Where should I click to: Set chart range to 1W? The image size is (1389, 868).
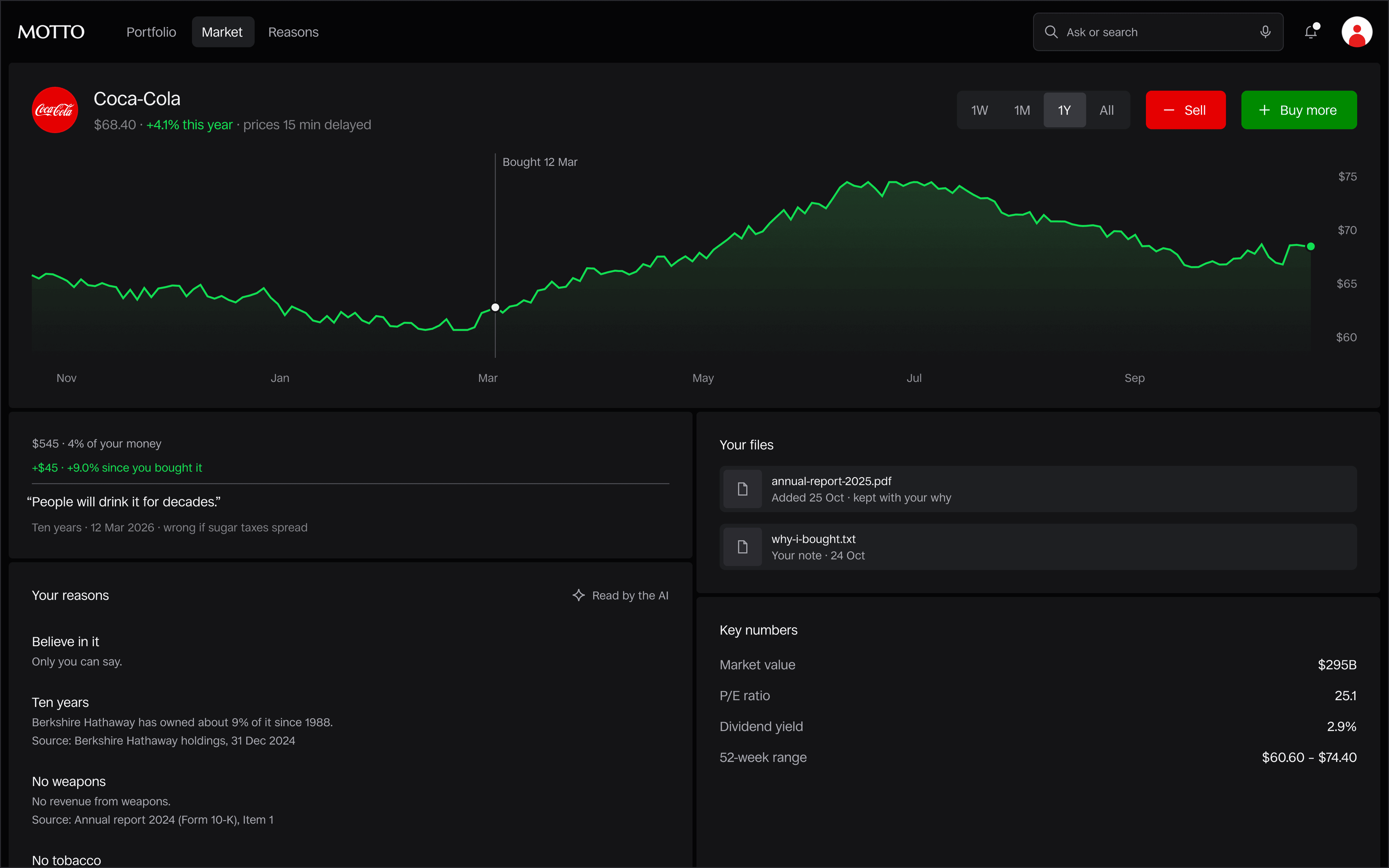[980, 110]
